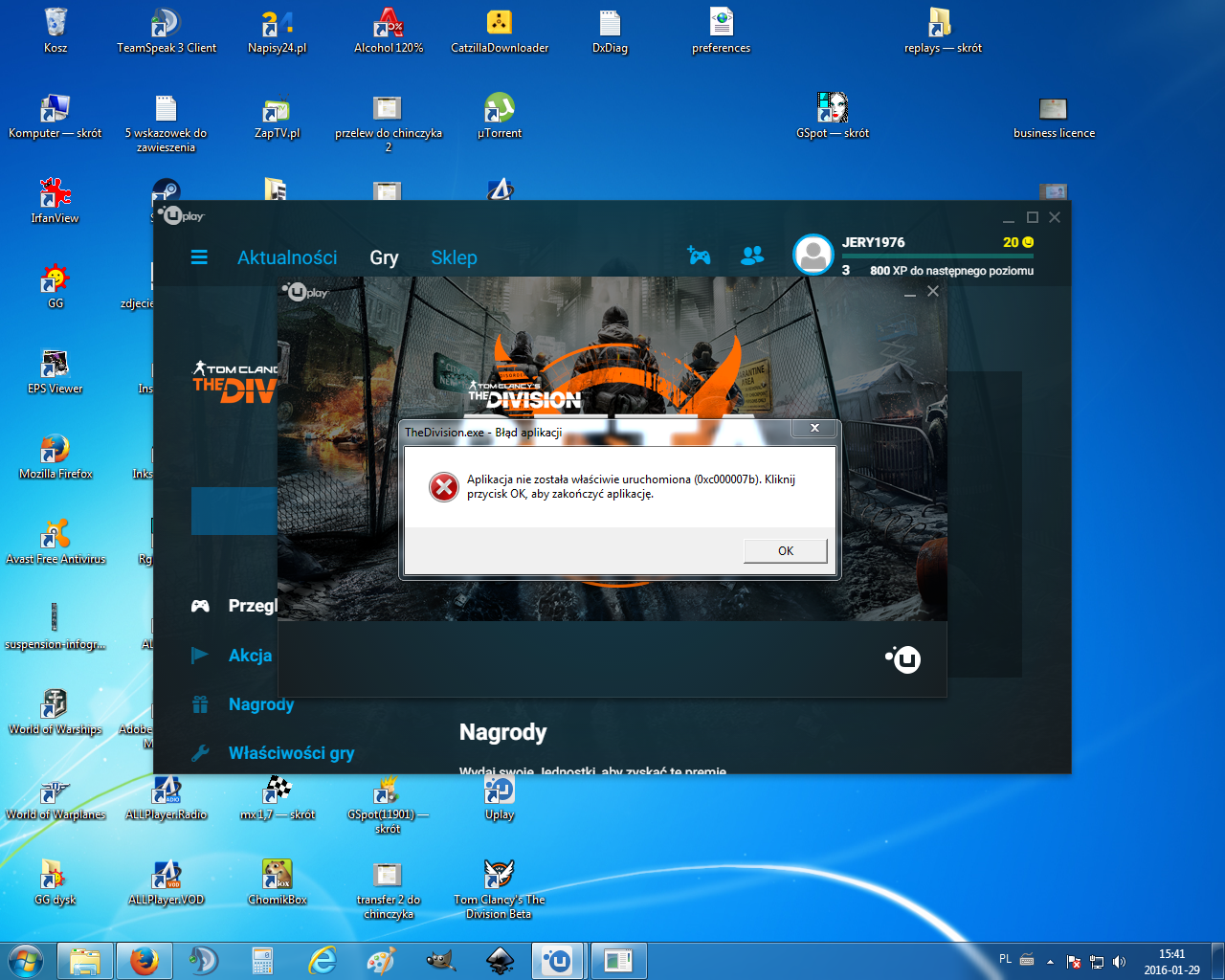
Task: Open the Windows Start menu
Action: point(27,961)
